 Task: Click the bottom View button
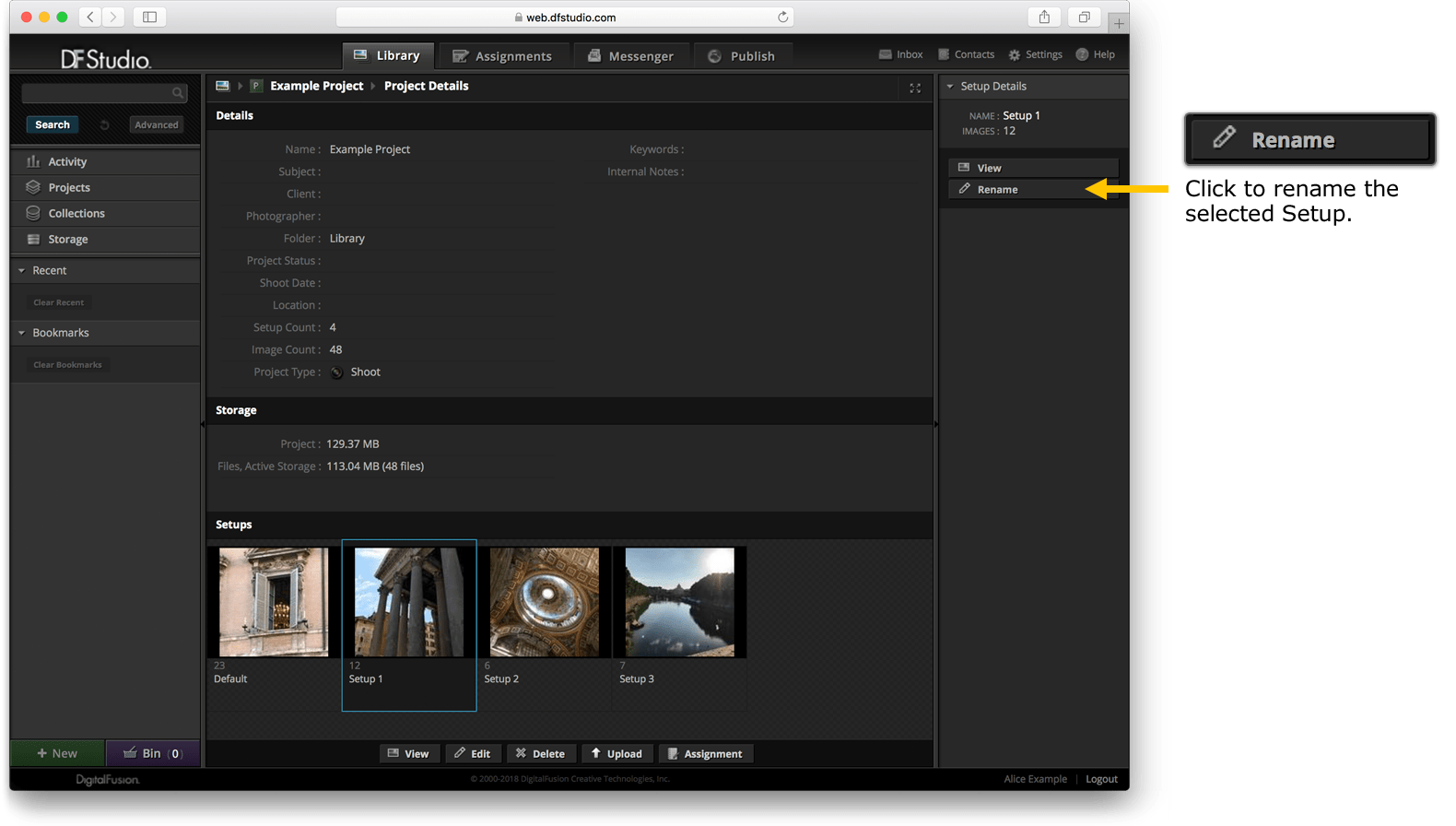pos(409,754)
